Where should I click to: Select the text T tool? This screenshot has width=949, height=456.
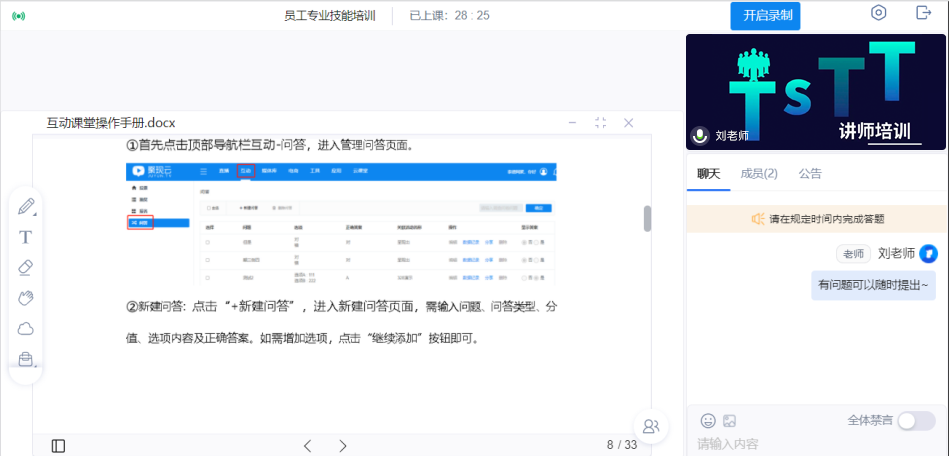pos(26,237)
